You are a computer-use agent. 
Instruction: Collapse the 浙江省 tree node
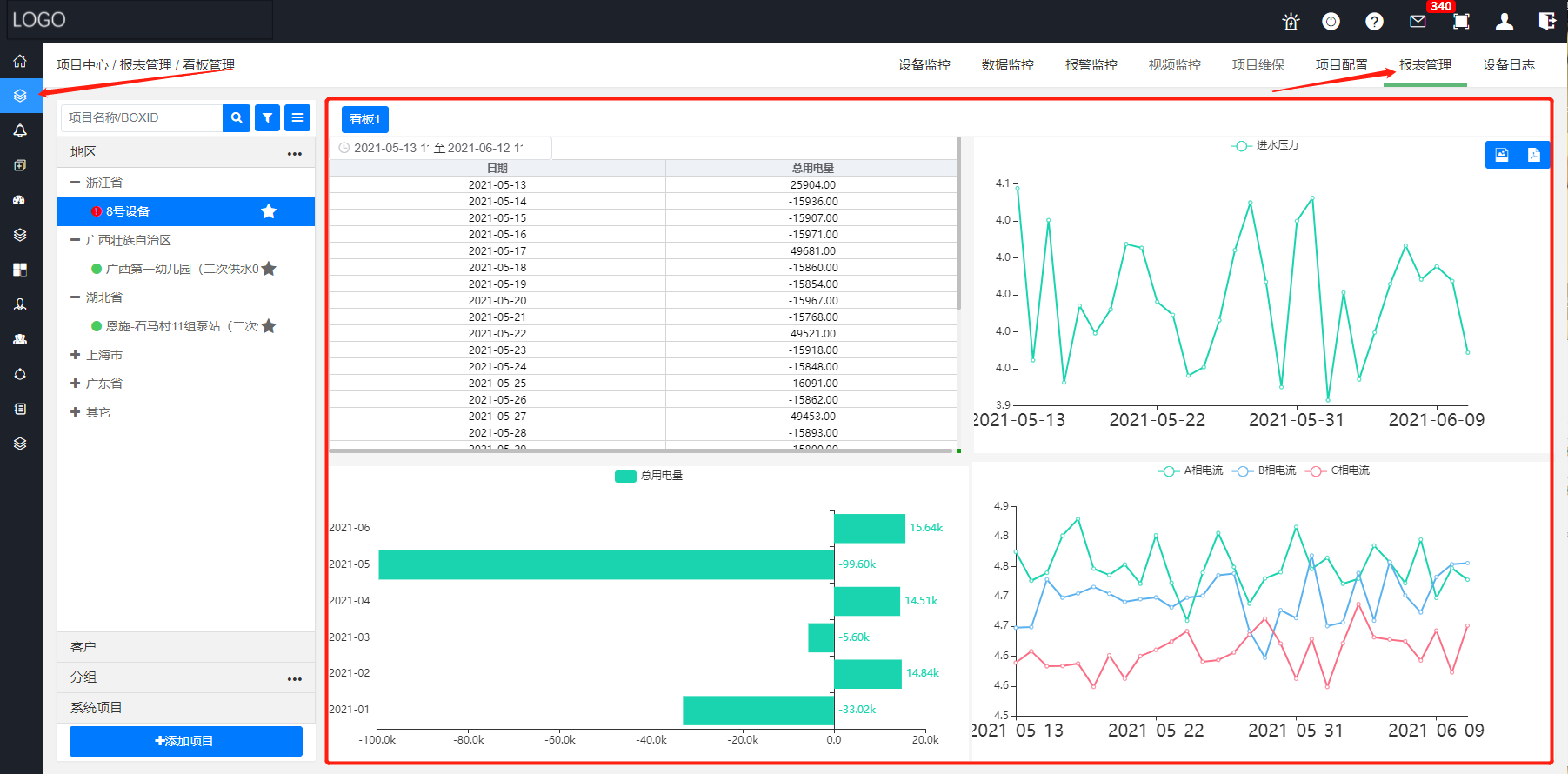coord(75,183)
